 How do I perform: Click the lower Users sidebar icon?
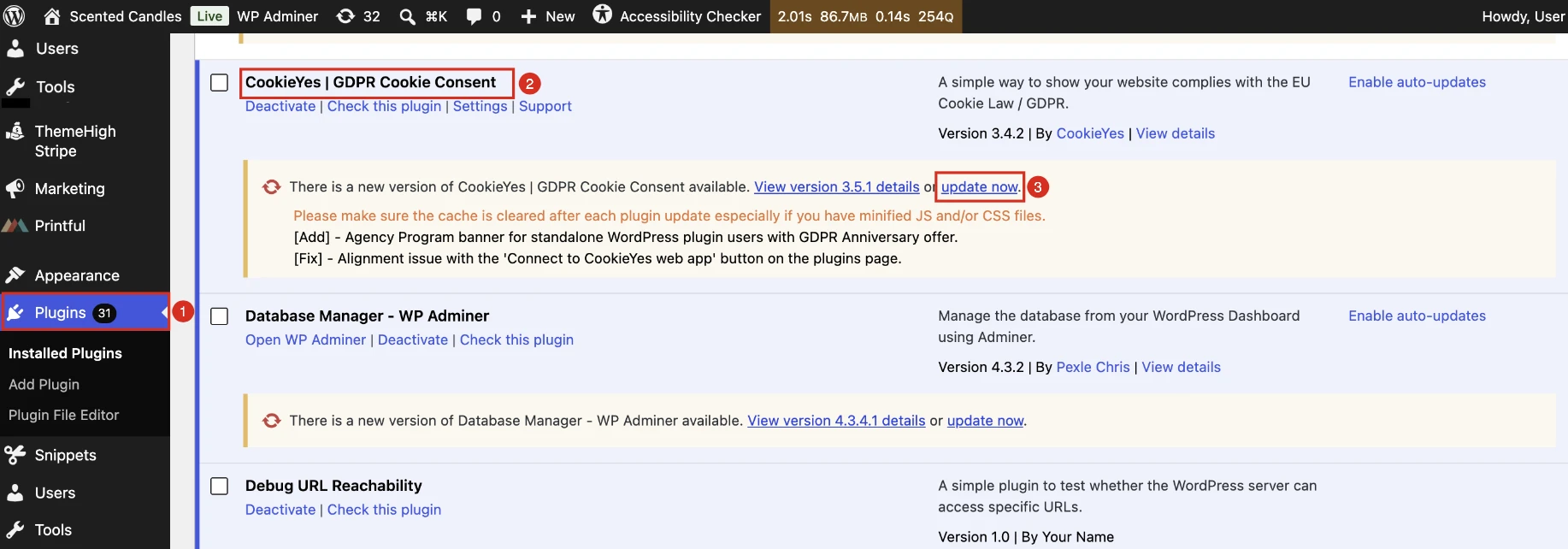point(15,493)
